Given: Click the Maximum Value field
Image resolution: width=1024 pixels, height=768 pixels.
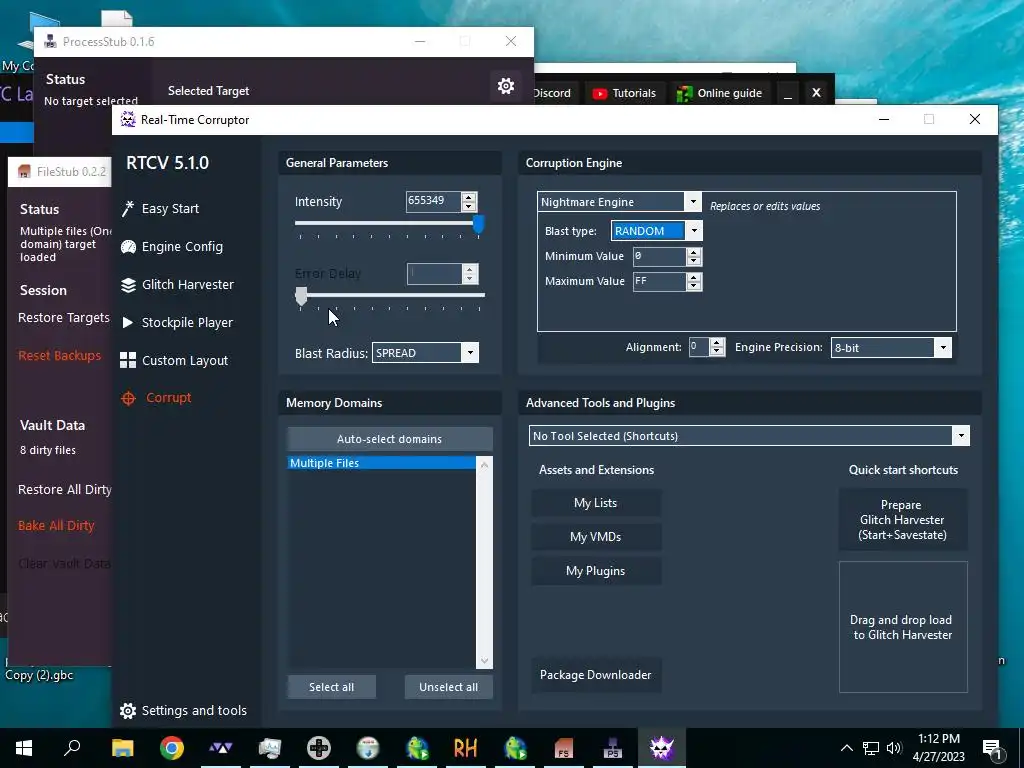Looking at the screenshot, I should point(660,281).
